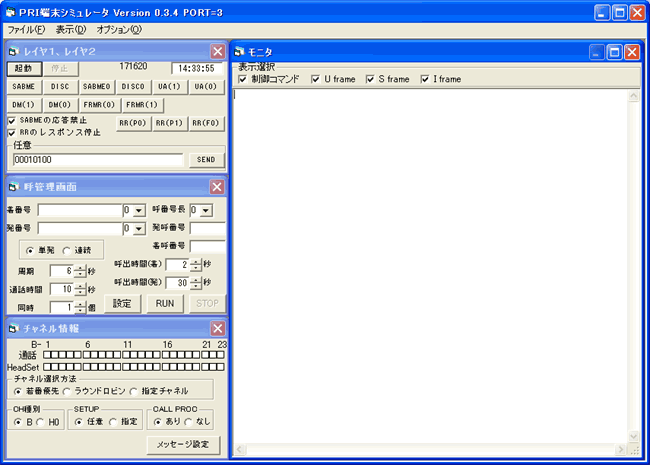The image size is (650, 465).
Task: Select the ラウンドロビン channel selection option
Action: 67,391
